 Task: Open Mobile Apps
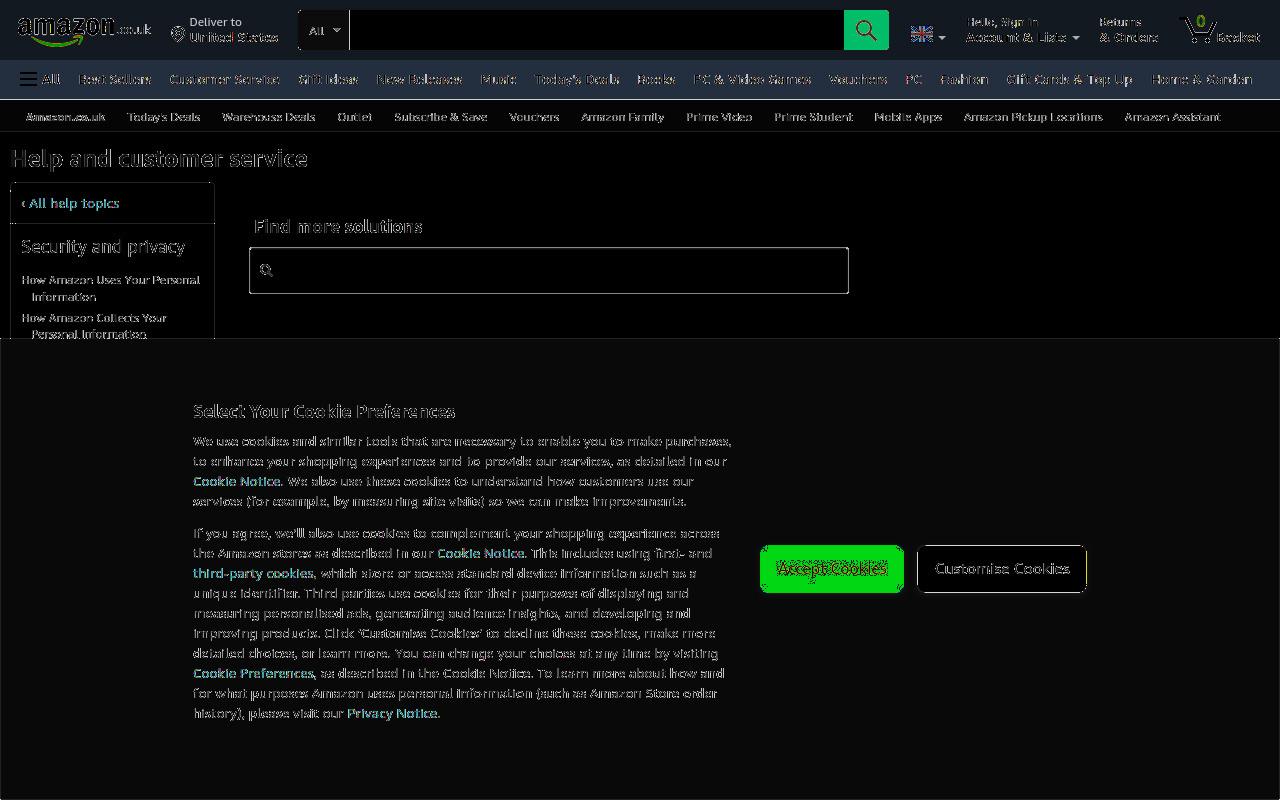[x=908, y=117]
